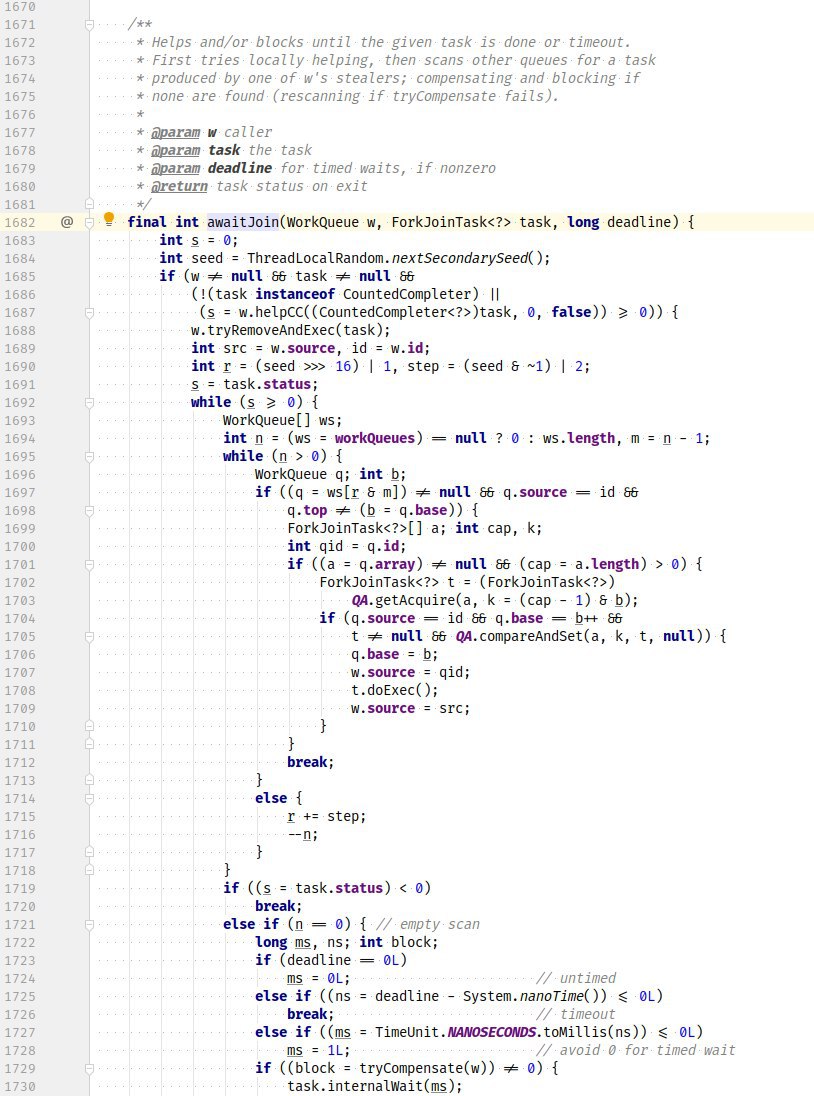Click the fold end marker at line 1718

[89, 870]
